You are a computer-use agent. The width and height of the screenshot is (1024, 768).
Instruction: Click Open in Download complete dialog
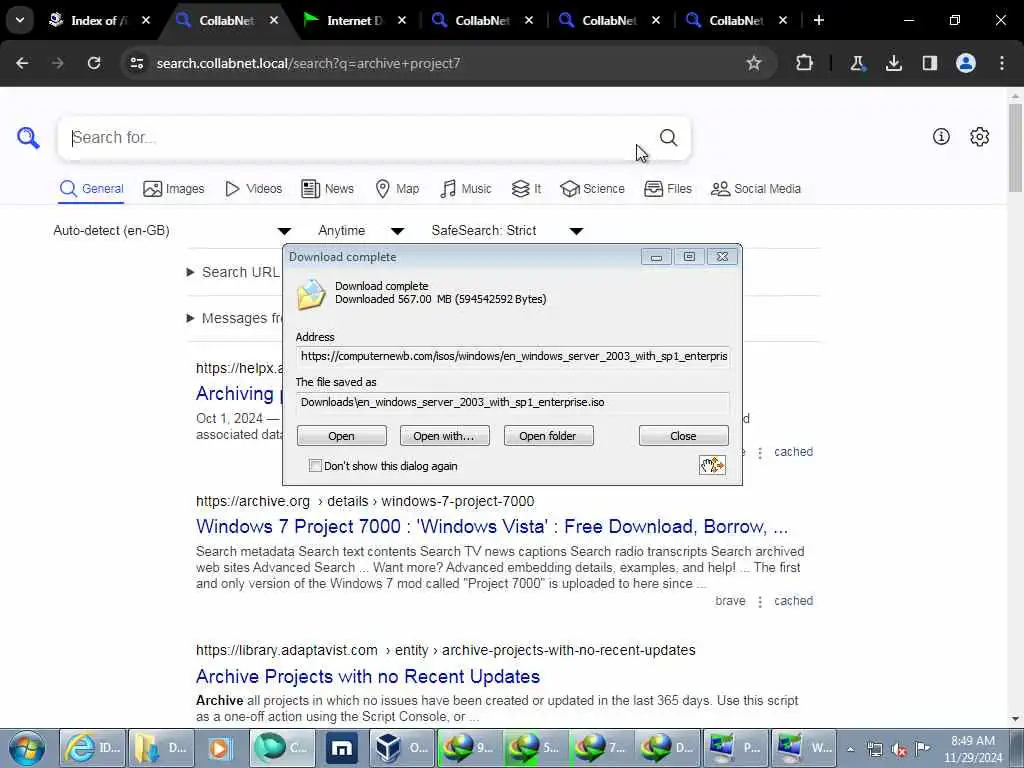pos(342,436)
